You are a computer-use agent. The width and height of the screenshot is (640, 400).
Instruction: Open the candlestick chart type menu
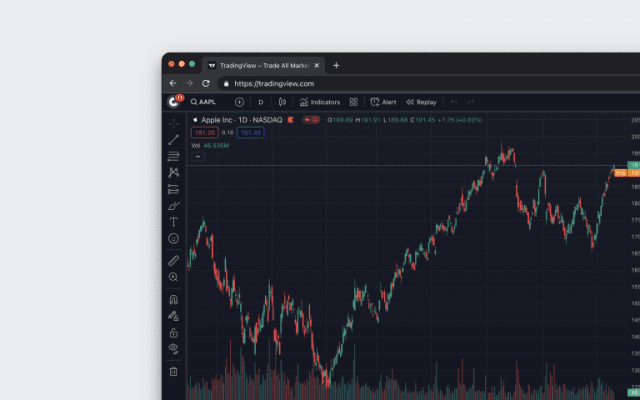click(282, 102)
